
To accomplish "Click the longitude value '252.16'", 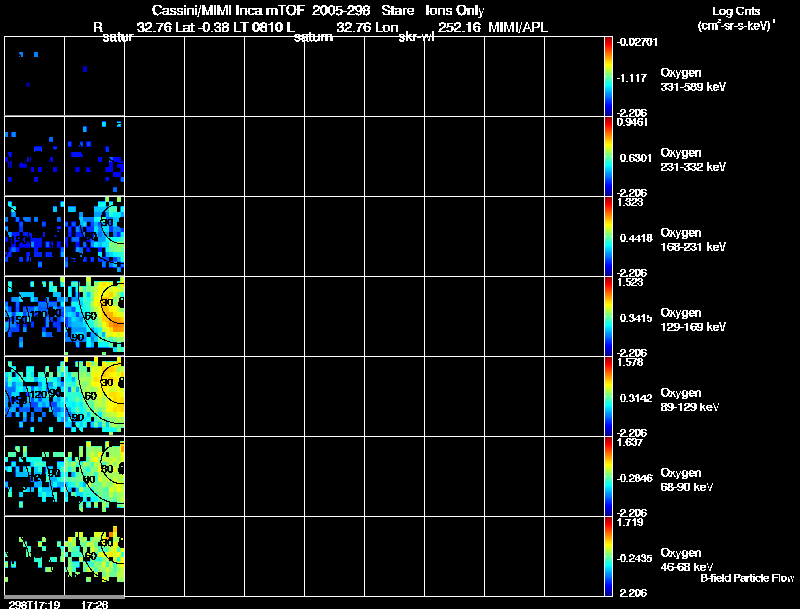I will tap(459, 27).
